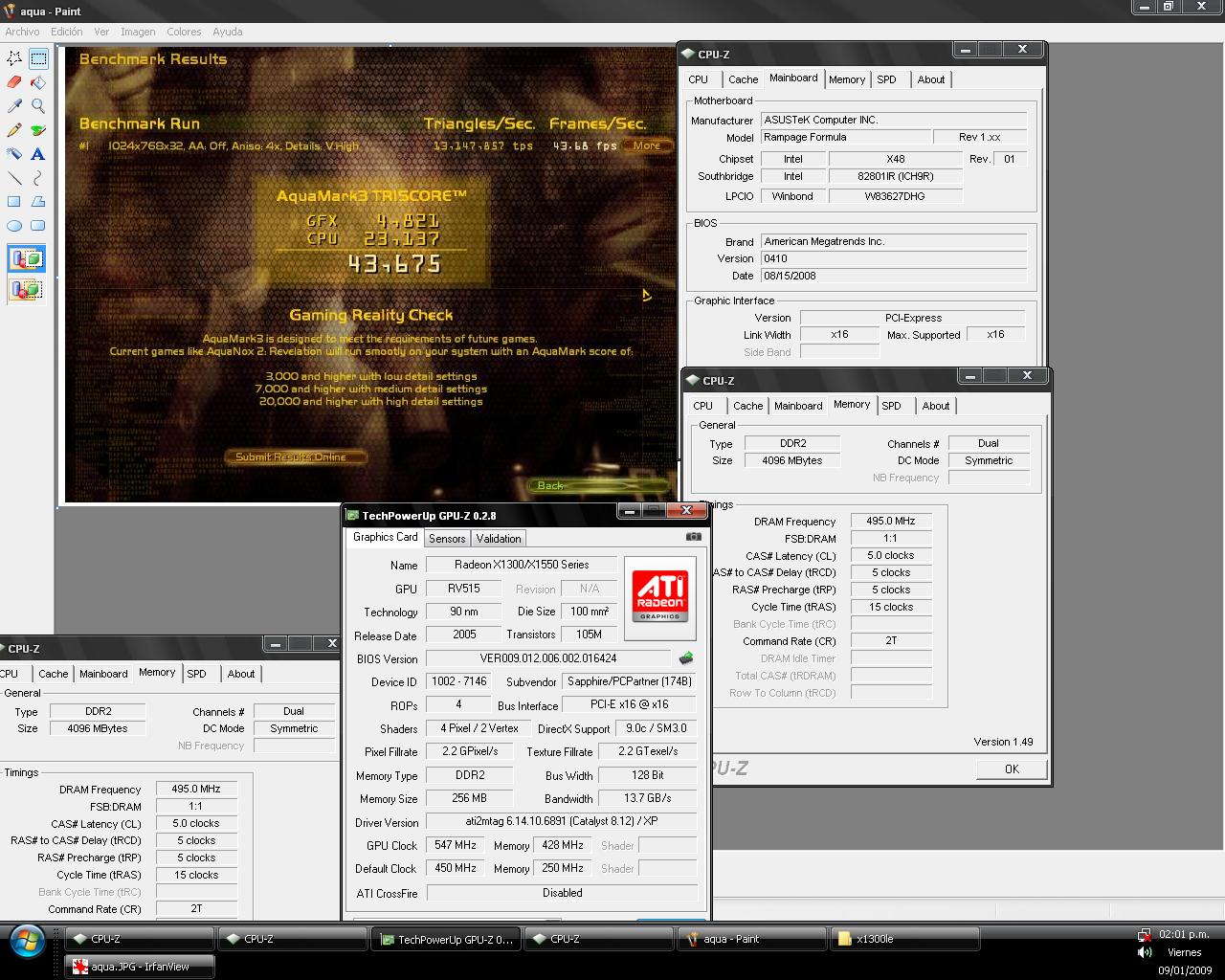Open the Colores menu in Paint
The image size is (1225, 980).
click(x=184, y=32)
